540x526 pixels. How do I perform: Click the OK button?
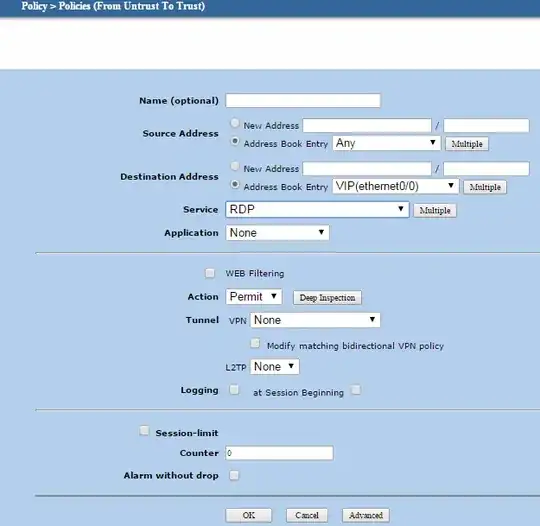click(249, 515)
